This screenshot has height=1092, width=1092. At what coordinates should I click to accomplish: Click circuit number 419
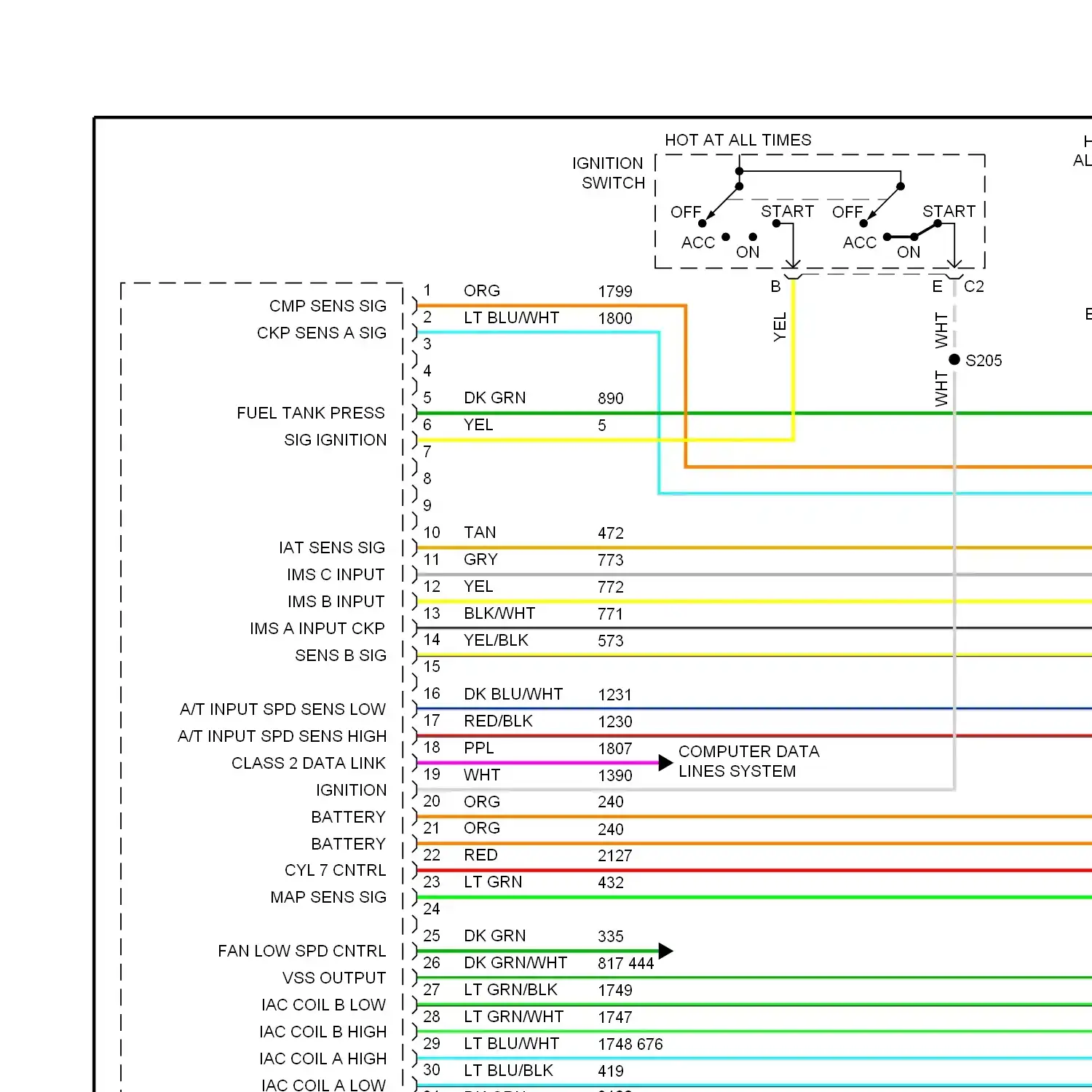click(611, 1071)
